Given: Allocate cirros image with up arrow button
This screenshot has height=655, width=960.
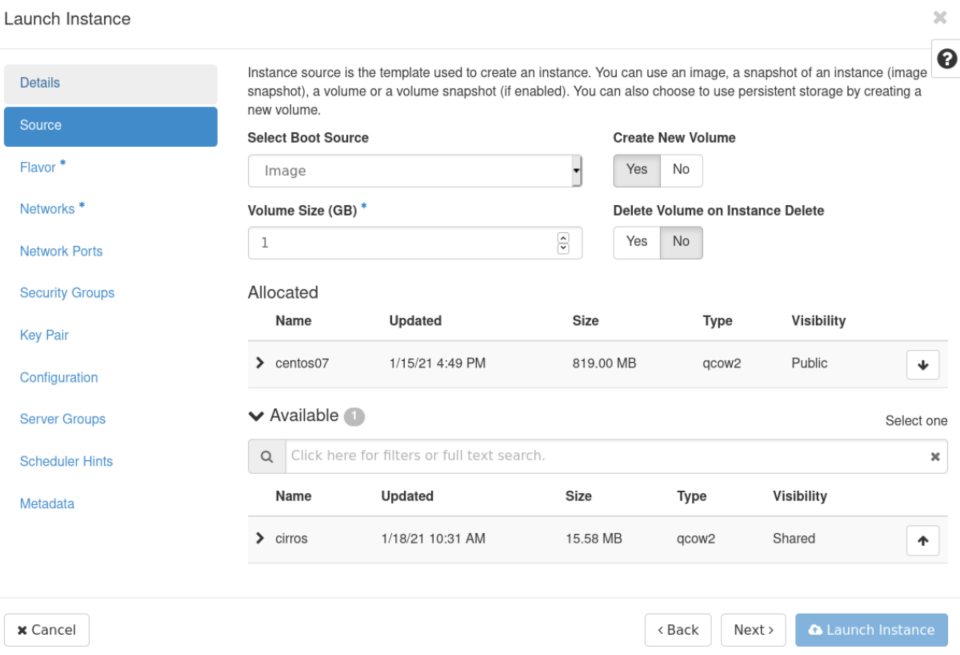Looking at the screenshot, I should [923, 541].
